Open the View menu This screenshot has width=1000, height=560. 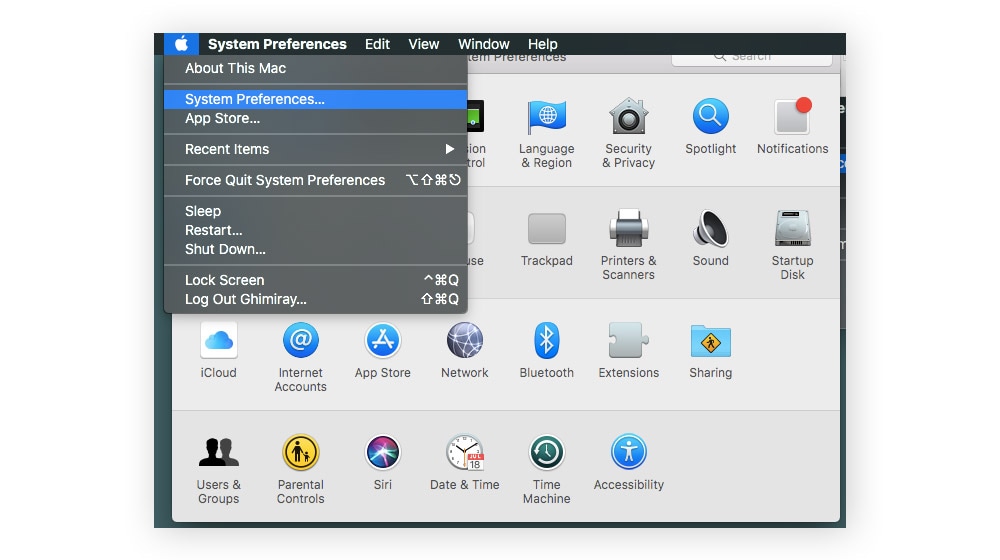(423, 44)
